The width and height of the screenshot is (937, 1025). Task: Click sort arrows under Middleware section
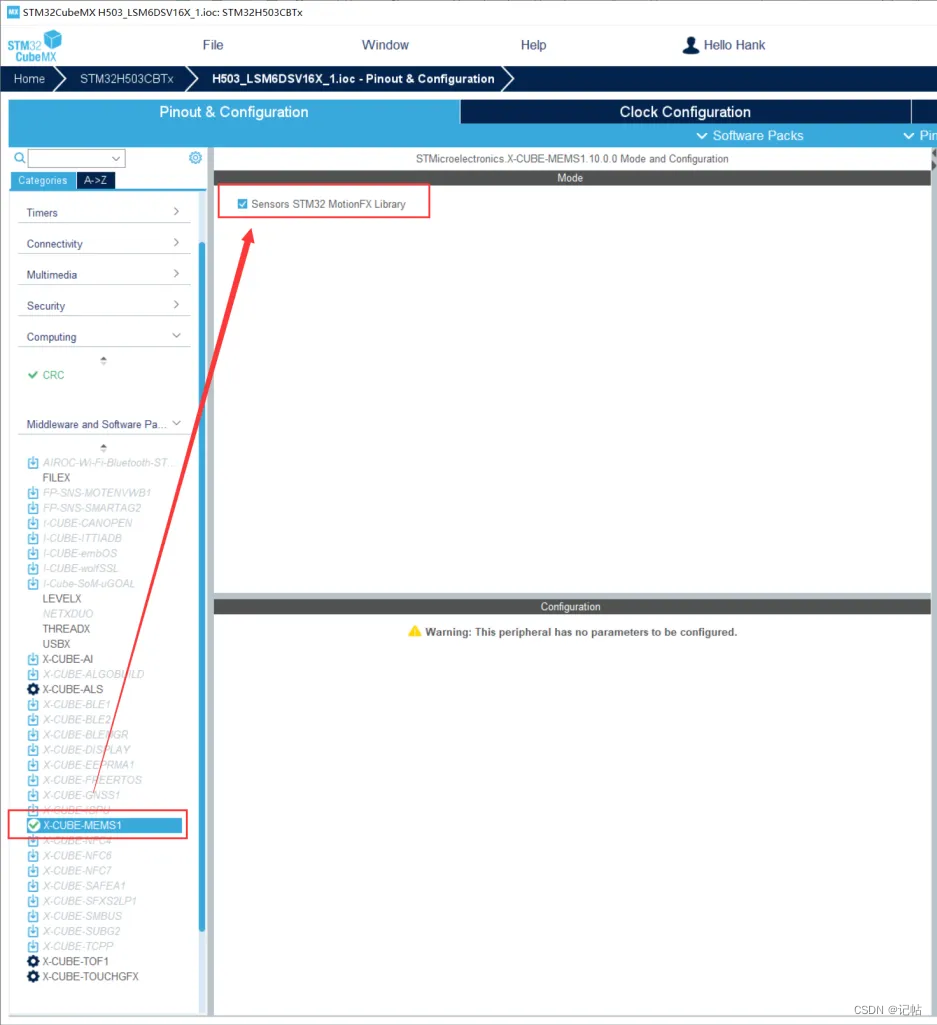pos(103,448)
